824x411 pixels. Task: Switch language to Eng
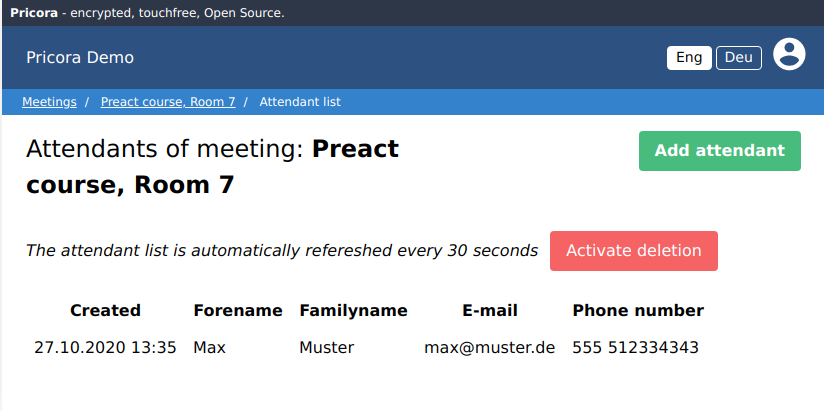tap(689, 58)
